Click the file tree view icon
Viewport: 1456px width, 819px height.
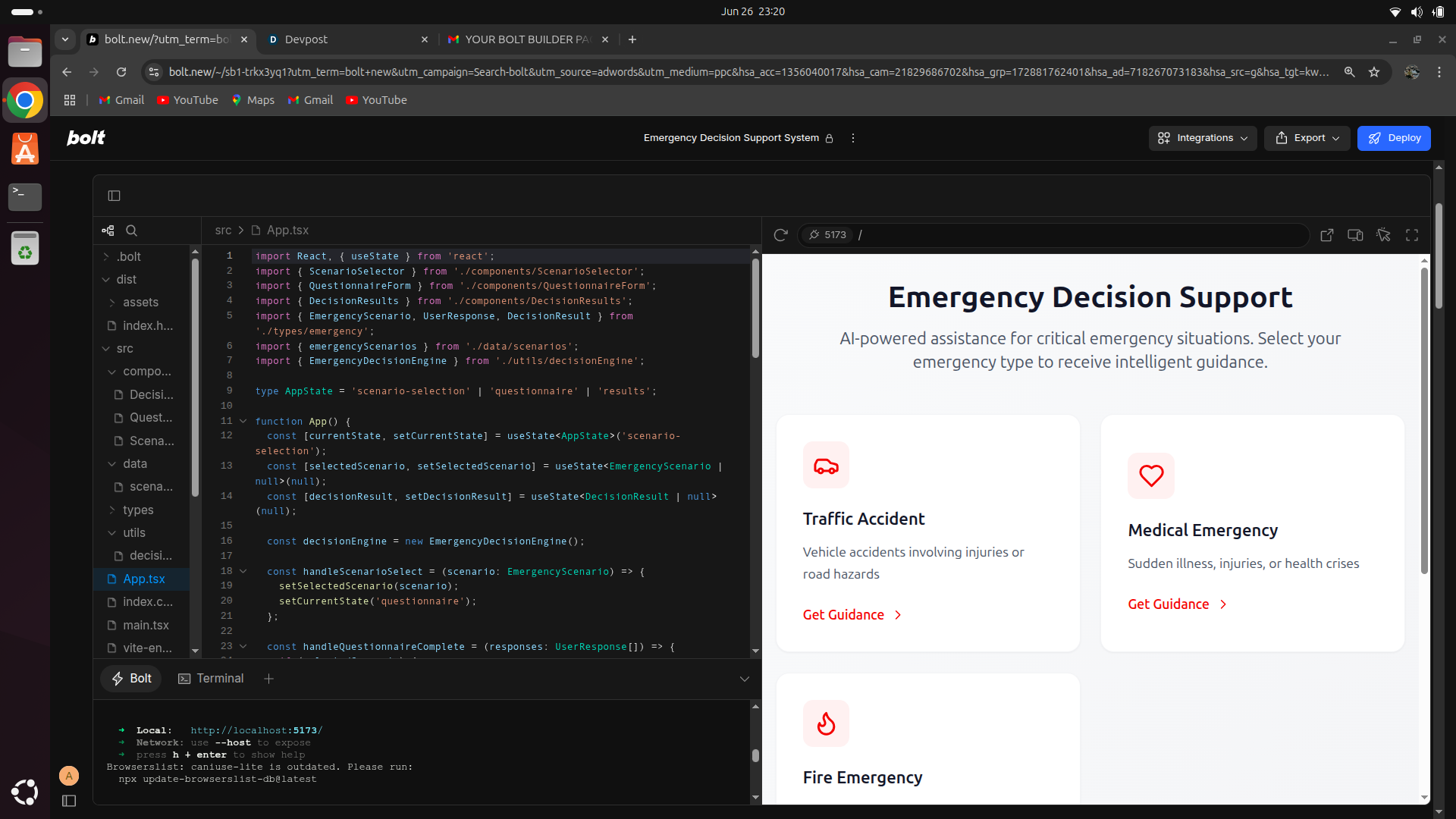click(x=108, y=231)
